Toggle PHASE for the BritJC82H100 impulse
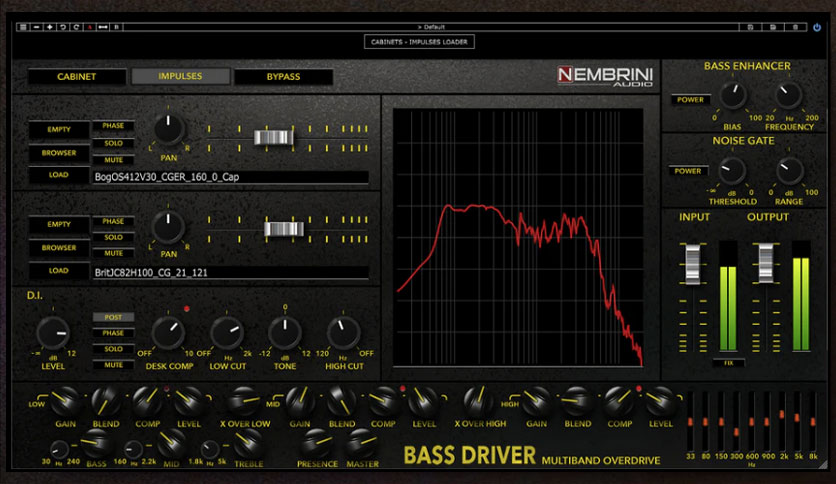This screenshot has height=484, width=836. (x=113, y=221)
